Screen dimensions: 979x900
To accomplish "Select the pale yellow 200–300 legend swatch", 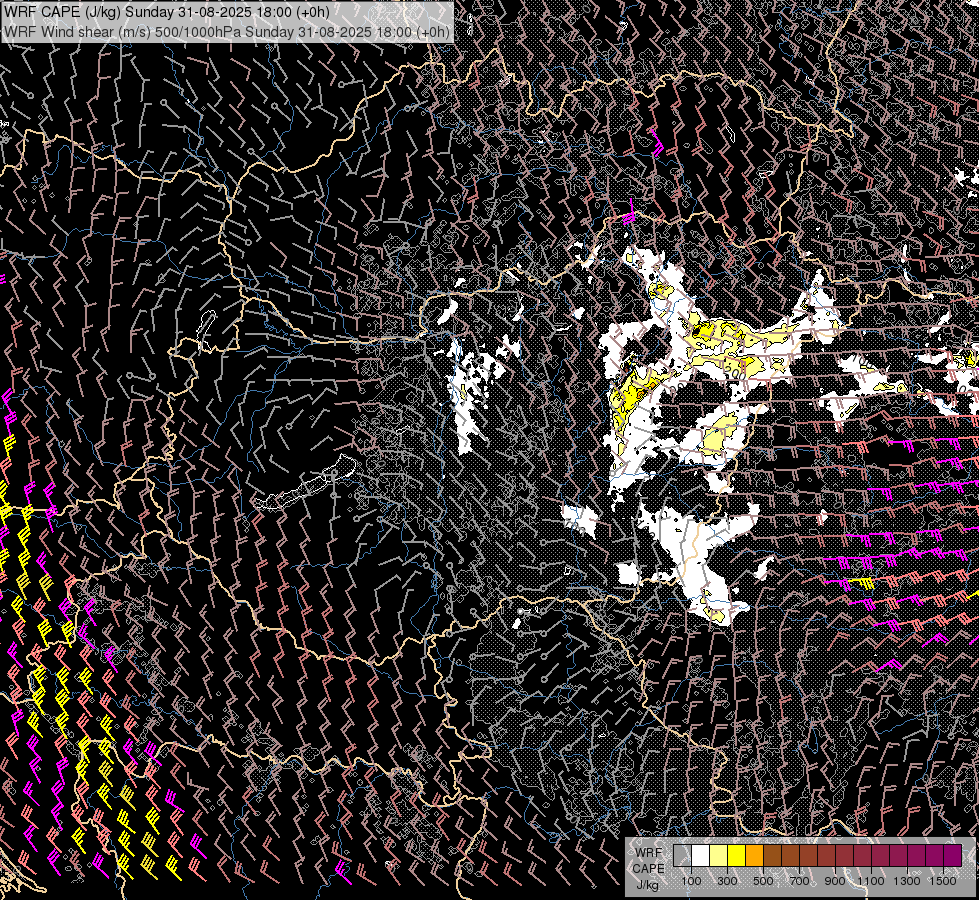I will click(x=719, y=855).
